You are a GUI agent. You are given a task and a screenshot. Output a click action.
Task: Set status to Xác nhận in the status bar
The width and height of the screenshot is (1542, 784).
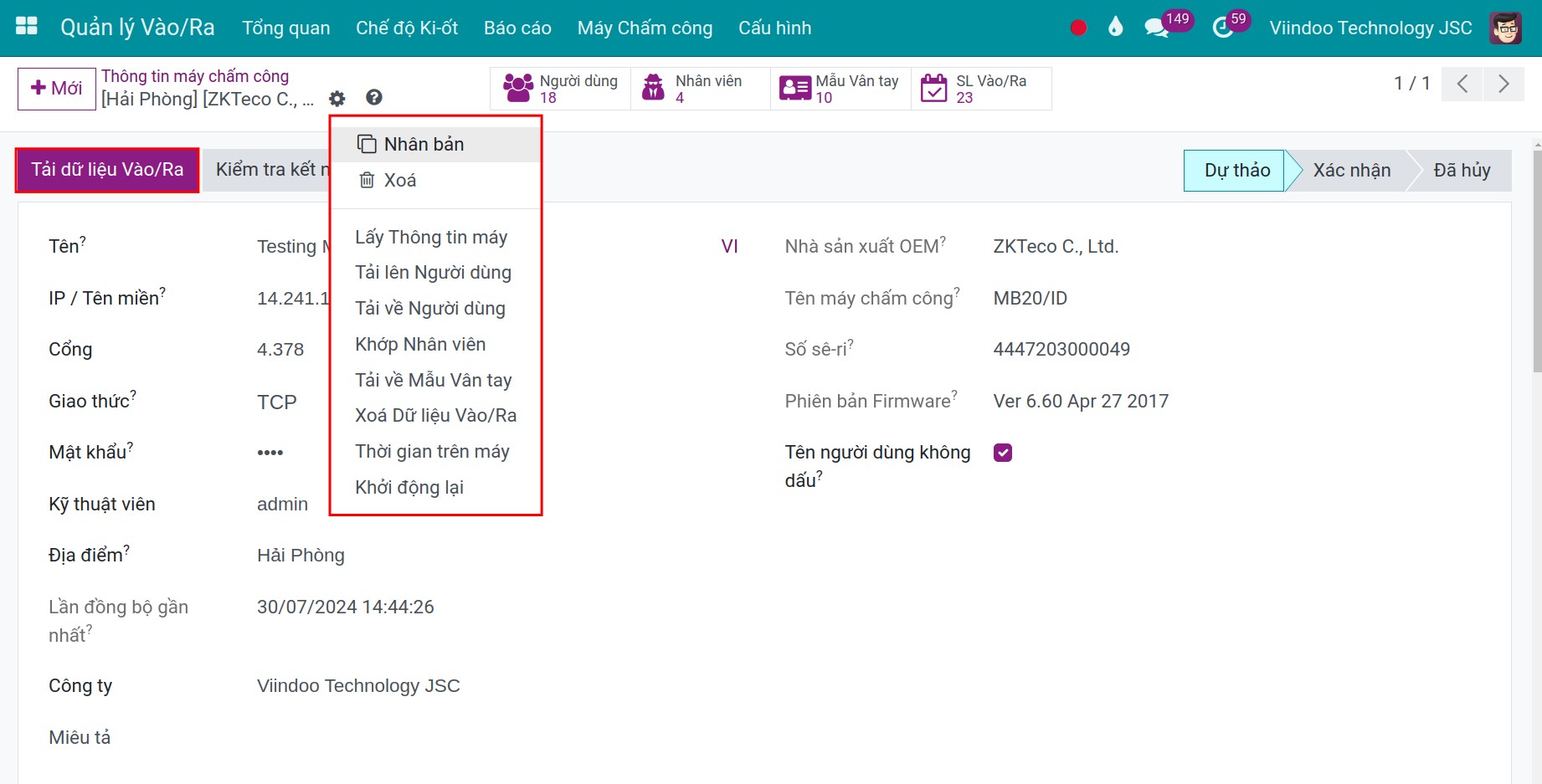coord(1351,171)
